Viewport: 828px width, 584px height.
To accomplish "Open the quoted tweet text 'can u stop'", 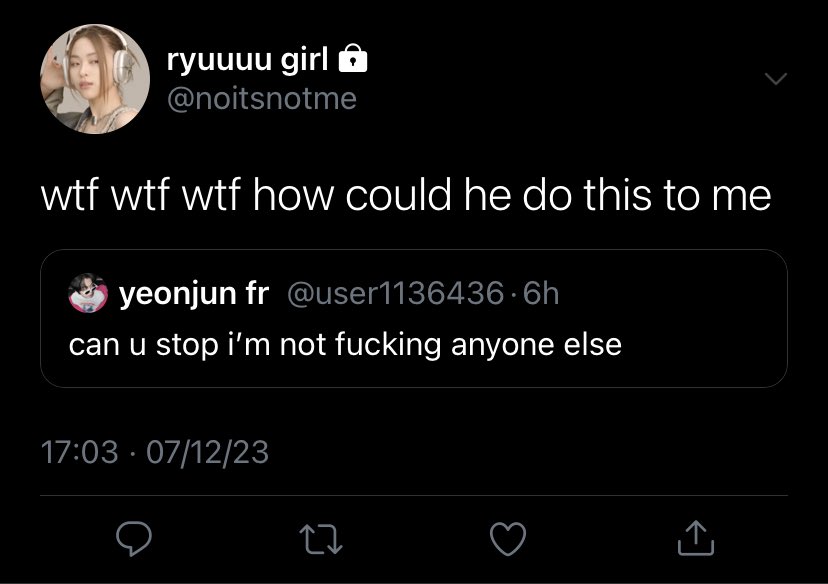I will pyautogui.click(x=144, y=345).
